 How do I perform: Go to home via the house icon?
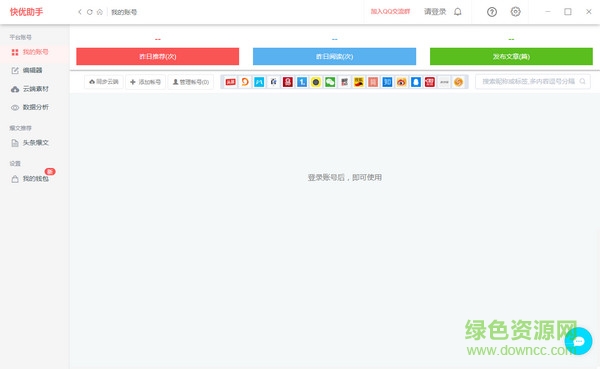(99, 12)
